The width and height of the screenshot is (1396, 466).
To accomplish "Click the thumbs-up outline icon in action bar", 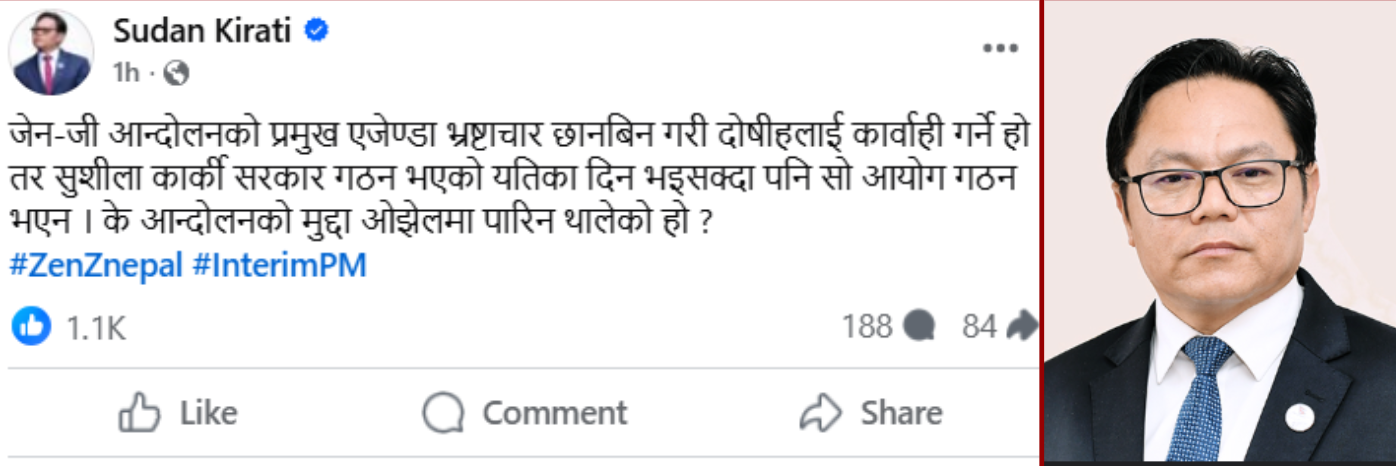I will click(140, 412).
